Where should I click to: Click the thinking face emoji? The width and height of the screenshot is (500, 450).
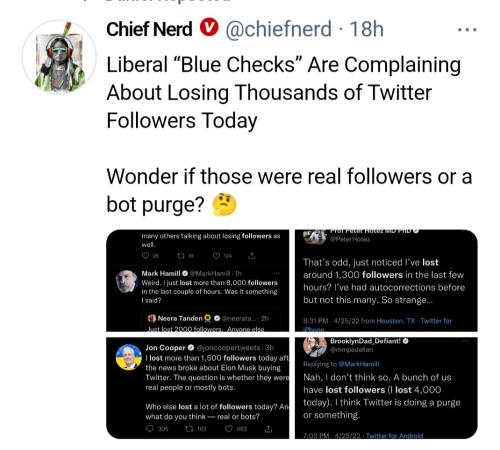pyautogui.click(x=225, y=205)
